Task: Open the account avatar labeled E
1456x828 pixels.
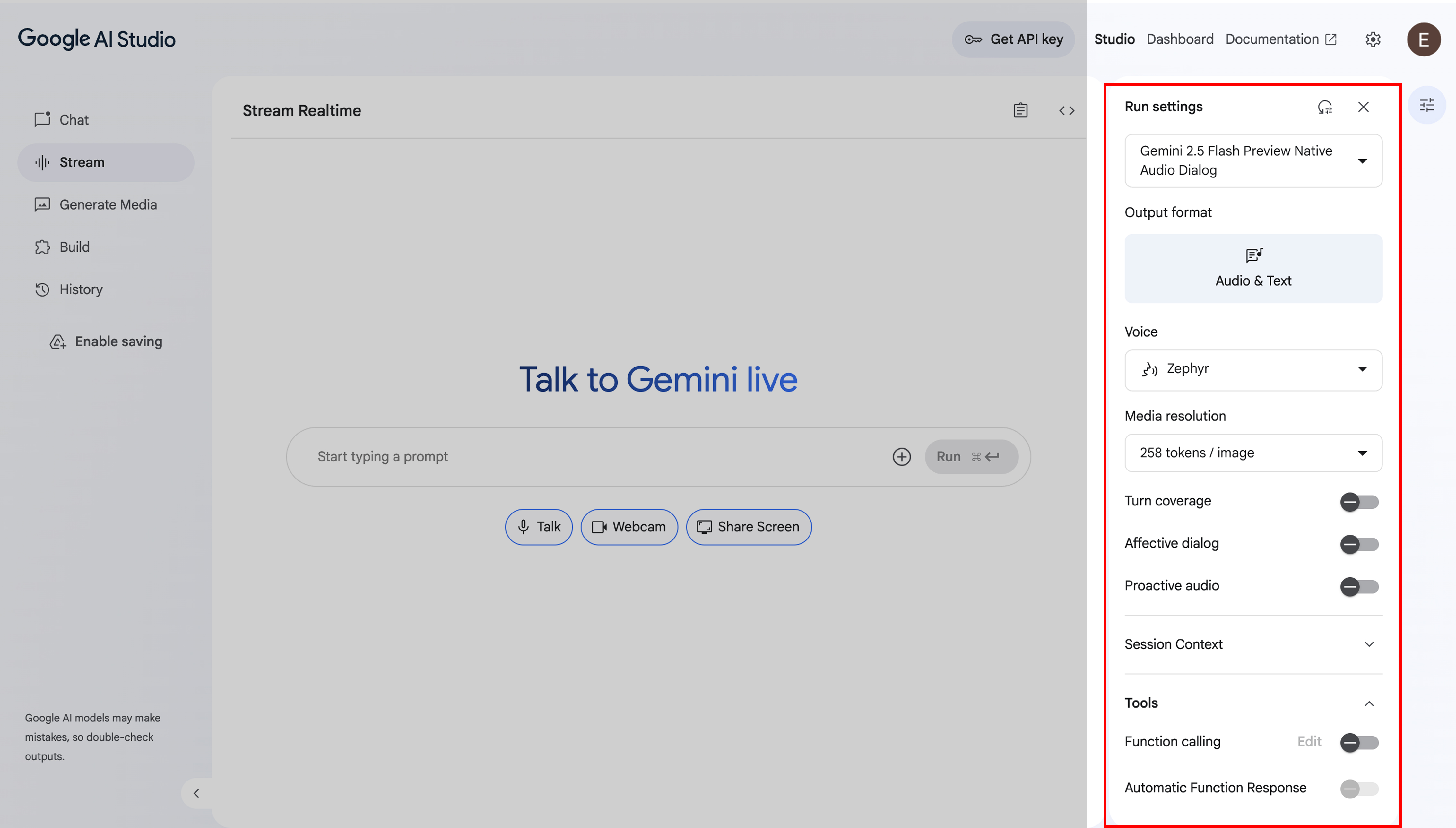Action: point(1424,39)
